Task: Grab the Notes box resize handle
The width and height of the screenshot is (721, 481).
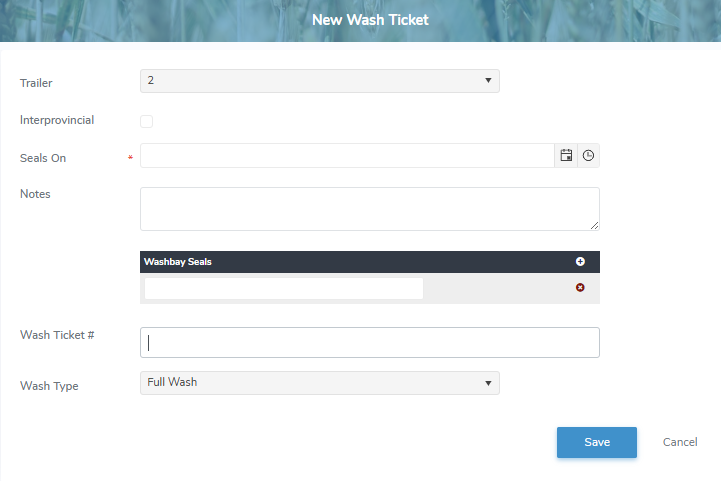Action: pos(595,226)
